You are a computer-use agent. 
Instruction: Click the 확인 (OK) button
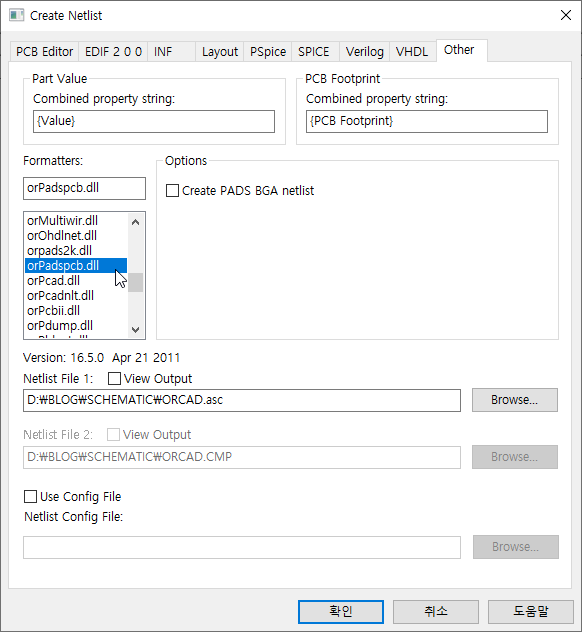click(x=341, y=611)
